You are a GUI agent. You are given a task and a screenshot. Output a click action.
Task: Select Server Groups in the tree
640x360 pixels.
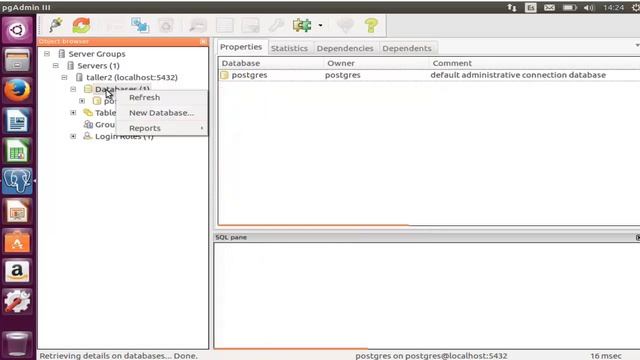[97, 54]
